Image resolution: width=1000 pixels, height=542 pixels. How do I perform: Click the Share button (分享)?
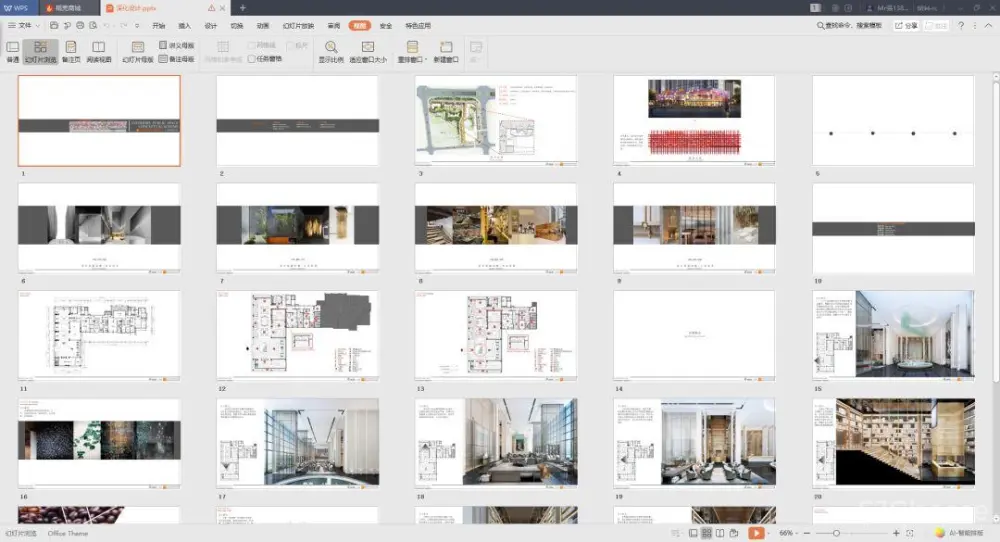pos(905,25)
